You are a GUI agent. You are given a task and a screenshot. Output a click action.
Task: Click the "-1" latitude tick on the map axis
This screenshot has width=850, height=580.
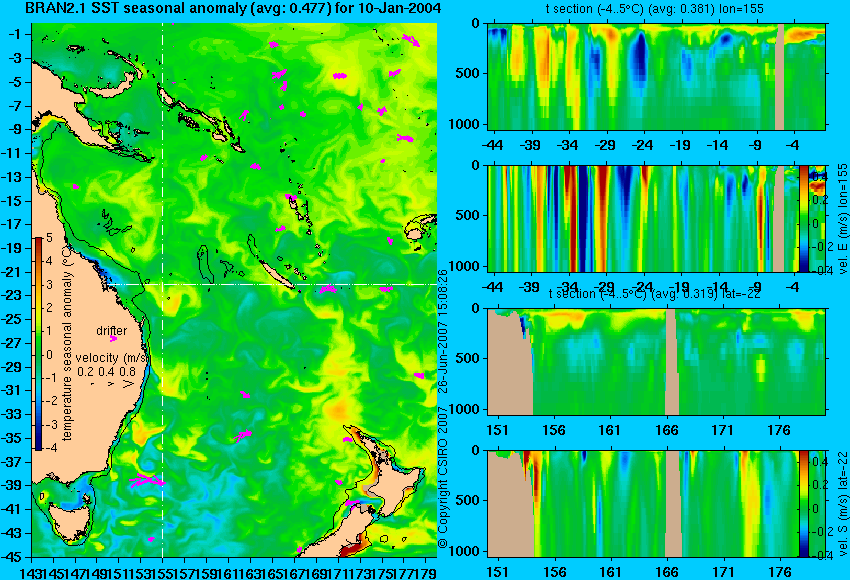coord(15,34)
